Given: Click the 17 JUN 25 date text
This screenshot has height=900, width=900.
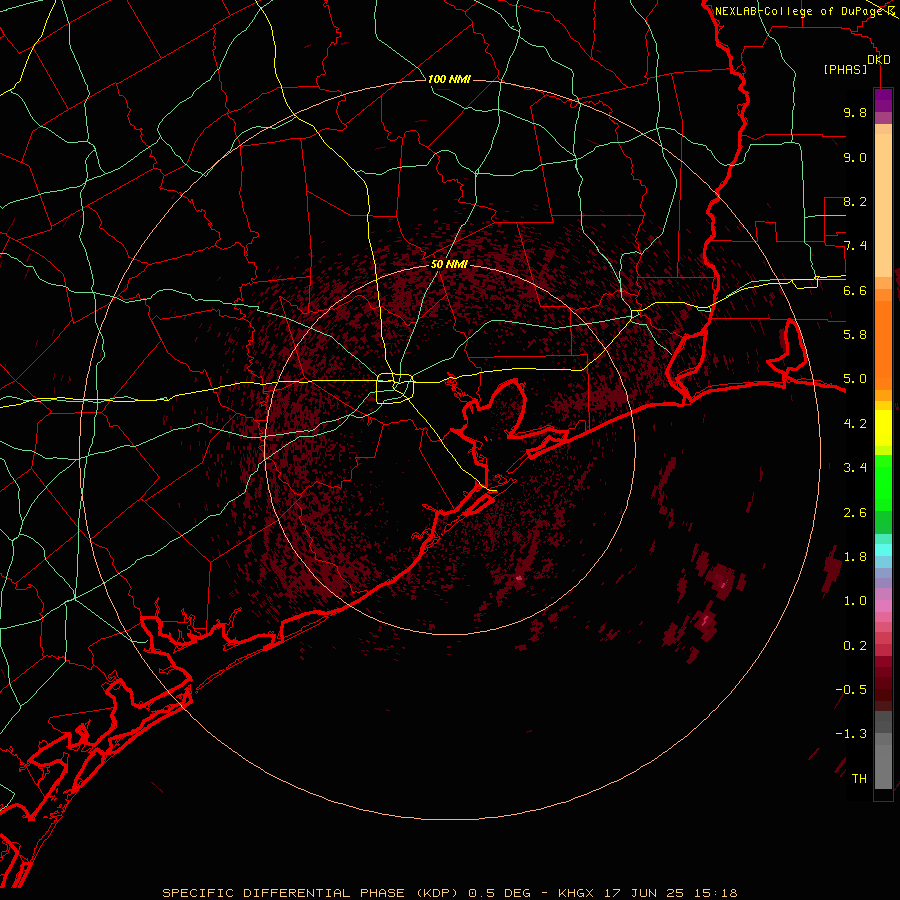Looking at the screenshot, I should click(x=642, y=893).
